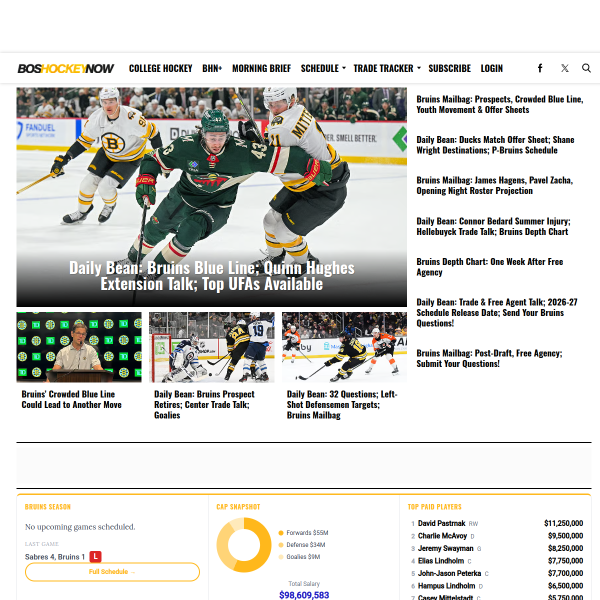Open Connor Bedard Summer Injury article
Screen dimensions: 600x600
(x=493, y=227)
